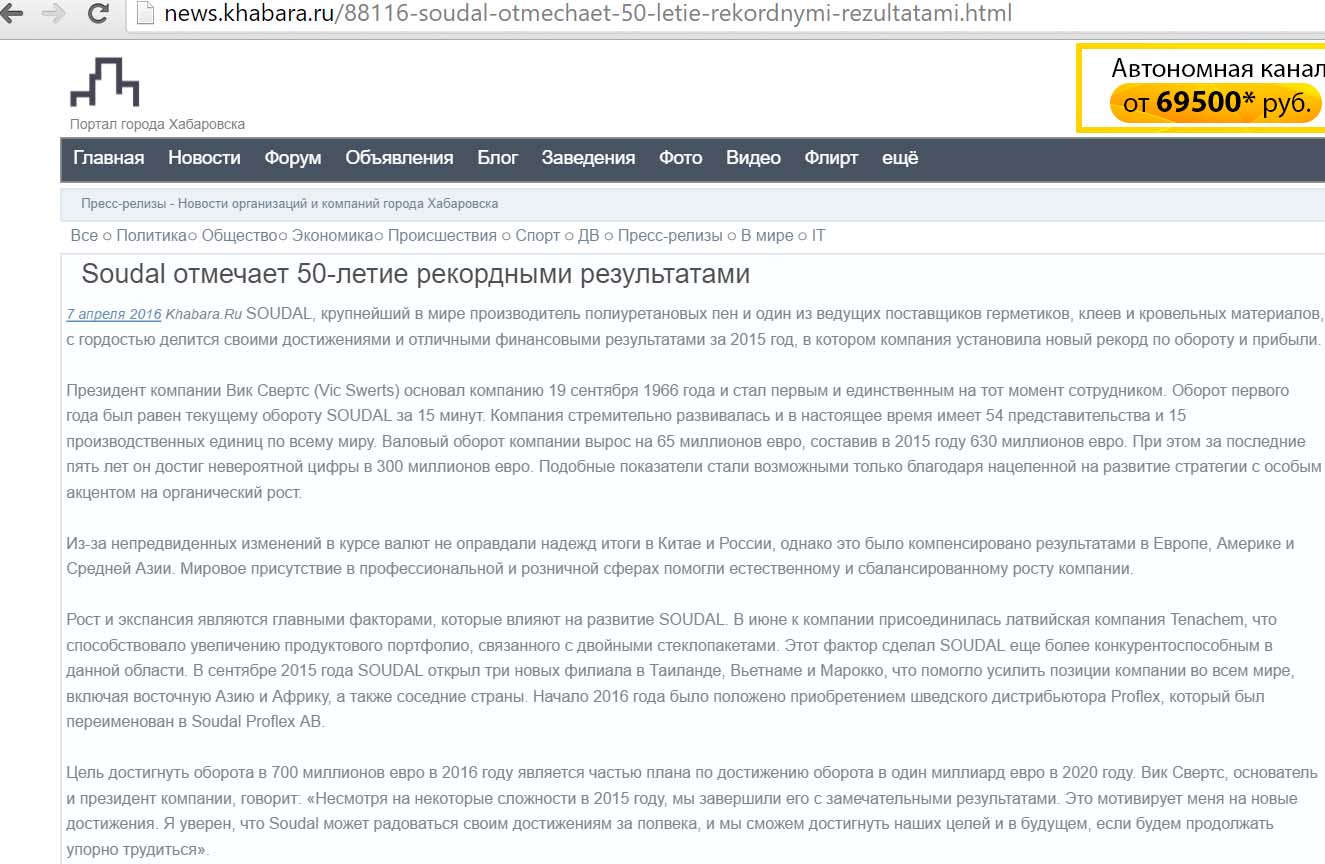Image resolution: width=1325 pixels, height=864 pixels.
Task: Select the Политика news category
Action: tap(151, 236)
